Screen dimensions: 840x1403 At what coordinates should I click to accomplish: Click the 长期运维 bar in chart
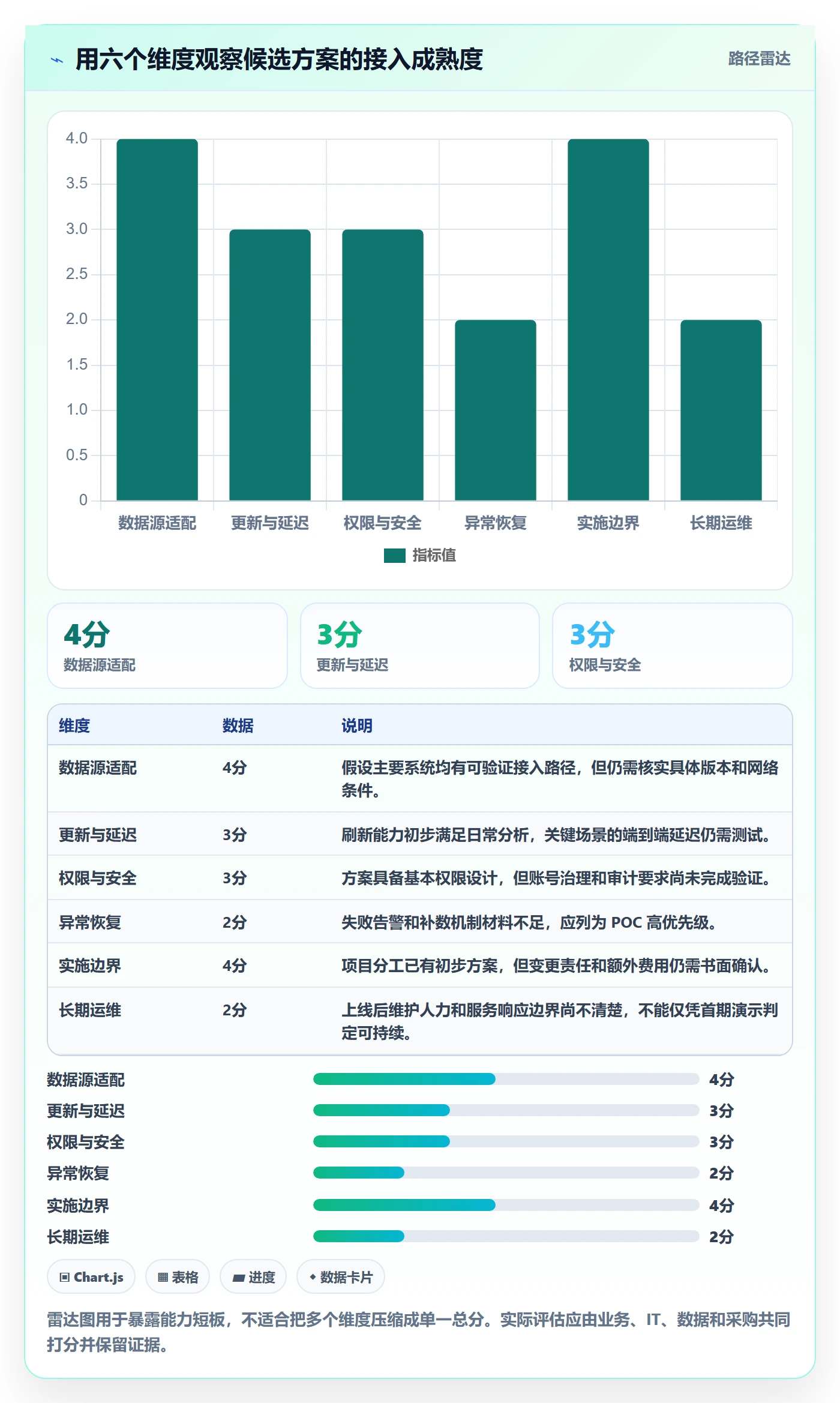tap(721, 410)
